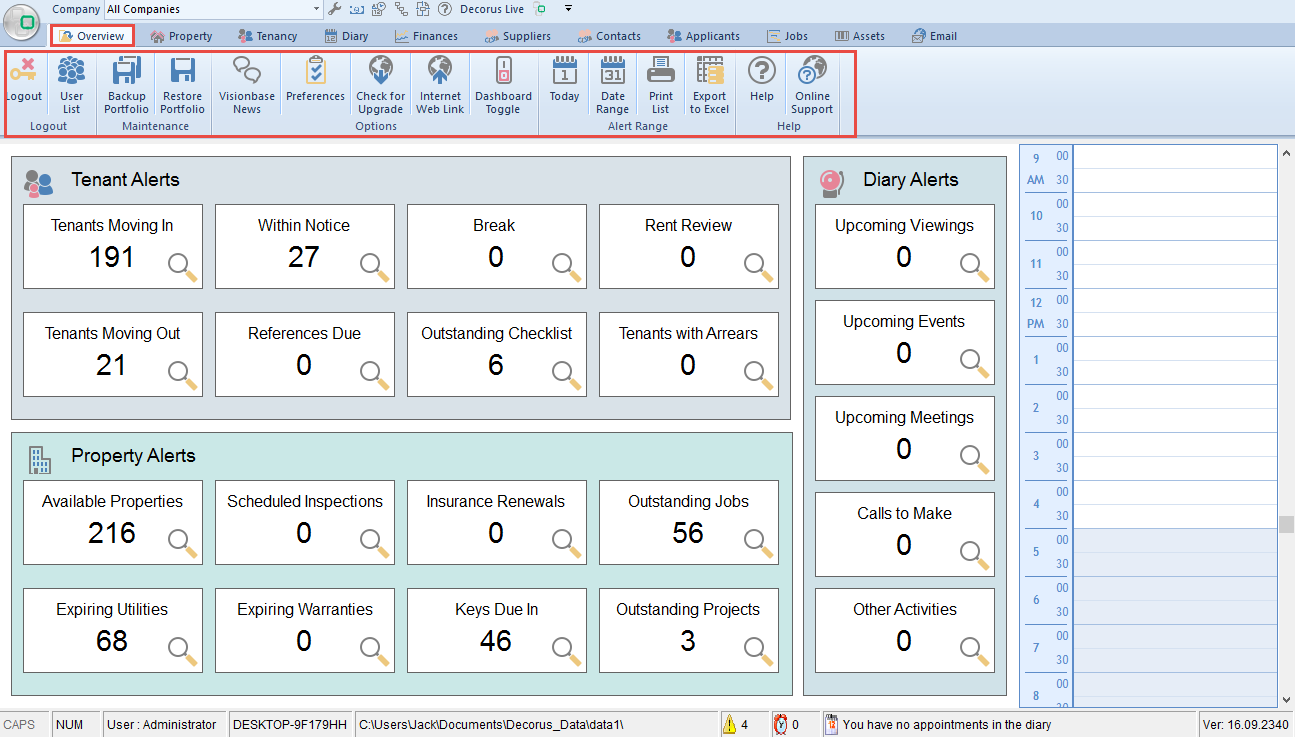Open the Outstanding Jobs alert tile
1295x737 pixels.
coord(688,522)
